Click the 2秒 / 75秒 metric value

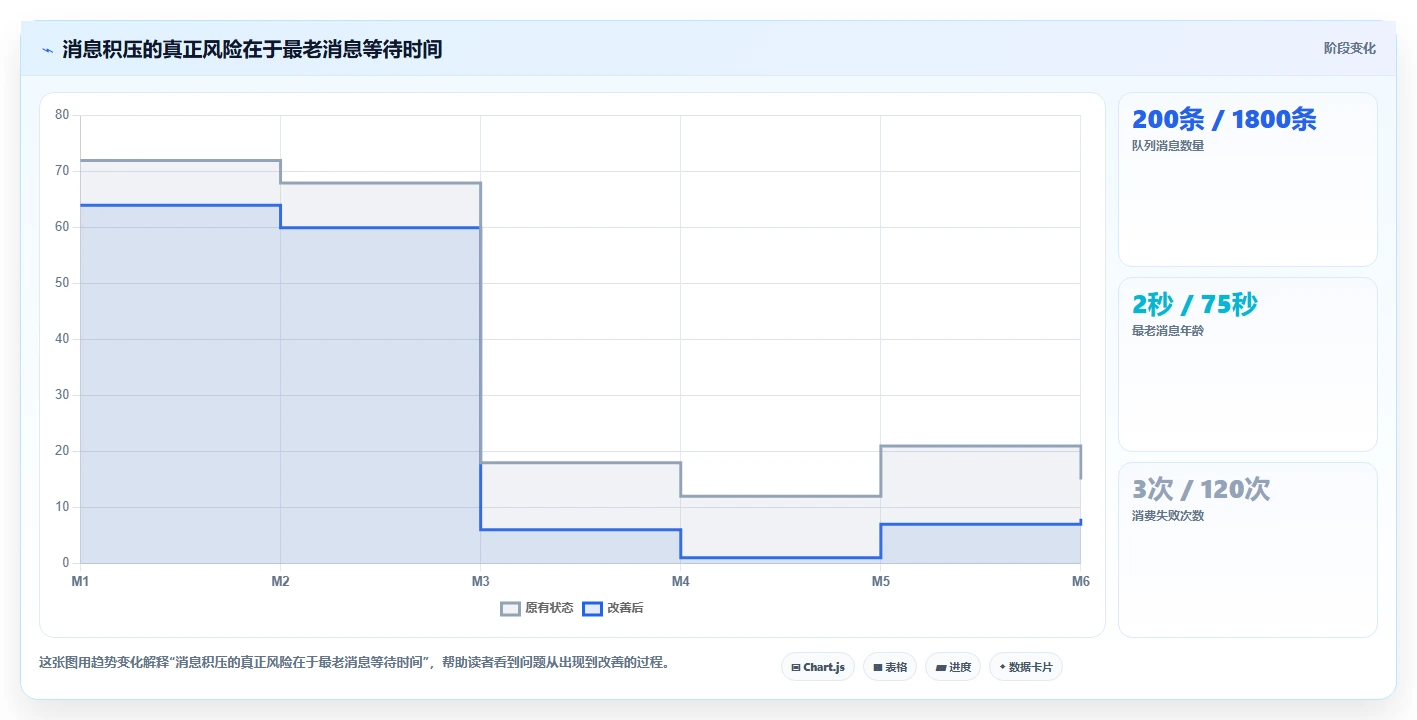click(1195, 305)
